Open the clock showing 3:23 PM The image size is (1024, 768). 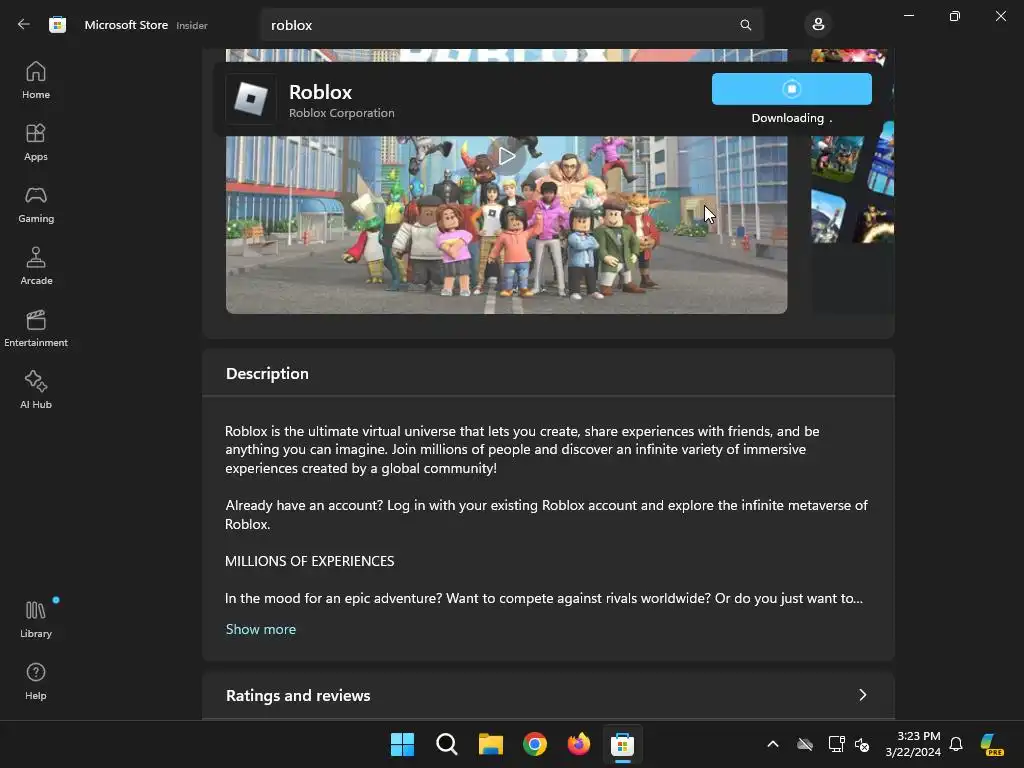click(913, 744)
